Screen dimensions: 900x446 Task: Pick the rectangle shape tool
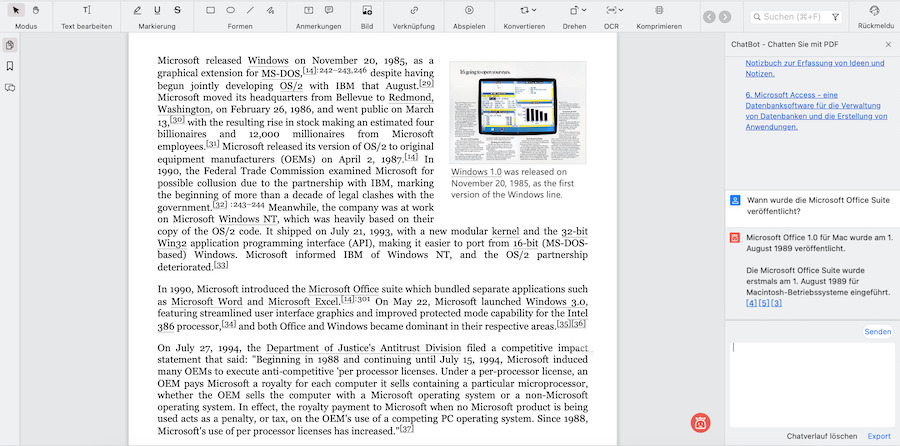pos(211,10)
